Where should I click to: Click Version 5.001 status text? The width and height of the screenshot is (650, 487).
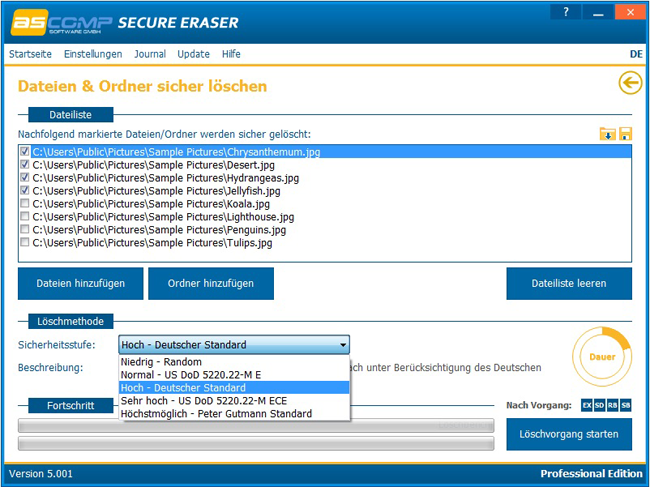coord(41,474)
